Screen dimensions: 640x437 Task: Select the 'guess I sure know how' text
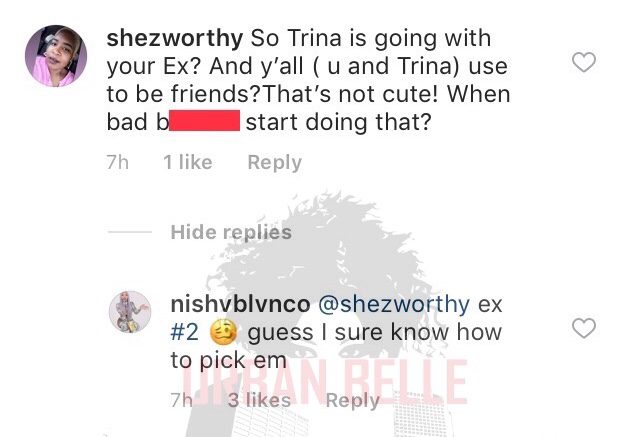[374, 333]
